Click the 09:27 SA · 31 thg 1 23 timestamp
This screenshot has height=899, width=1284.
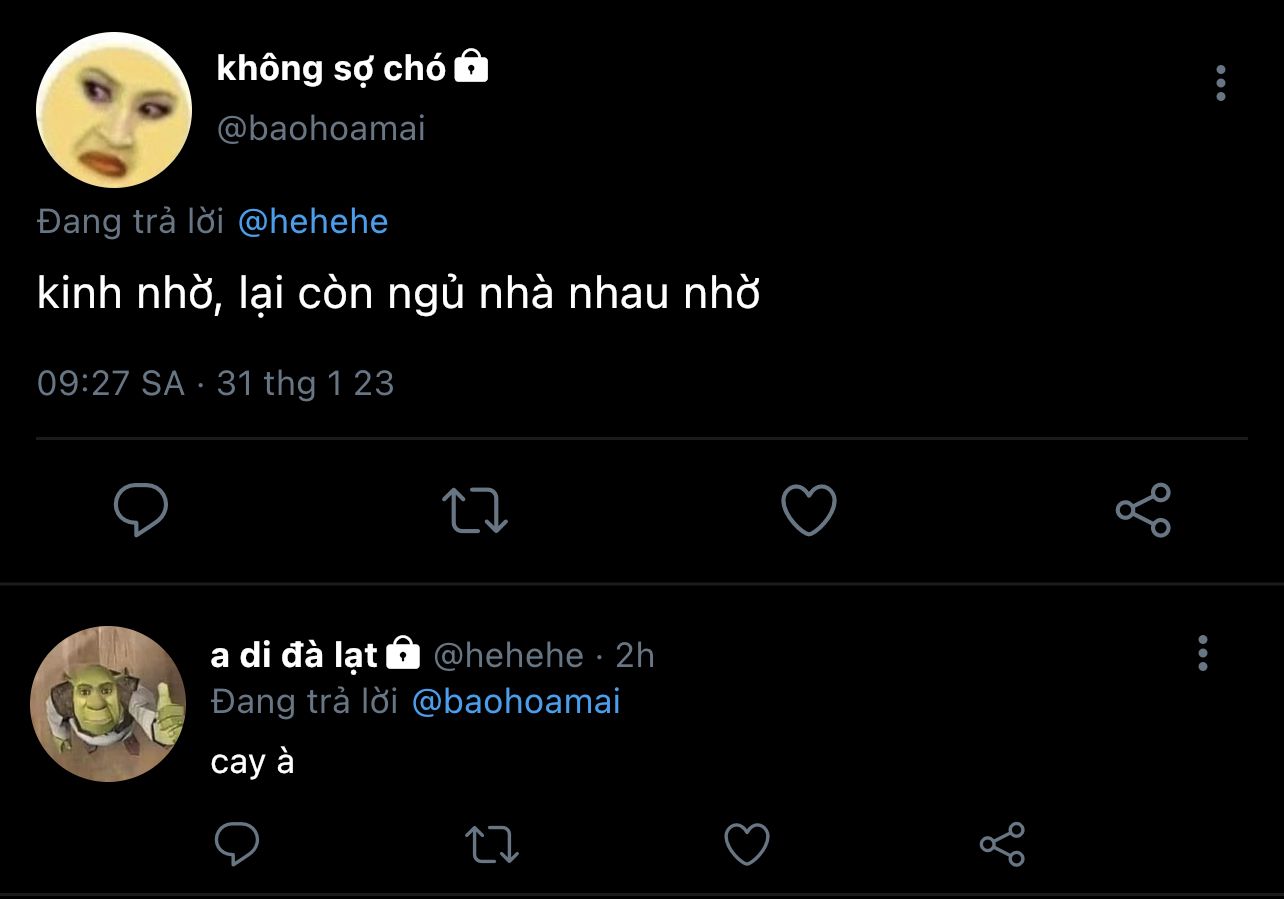(216, 383)
